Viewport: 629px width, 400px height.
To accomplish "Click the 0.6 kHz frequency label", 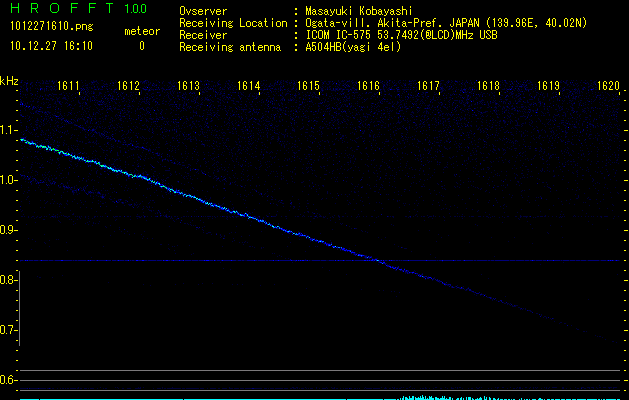I will tap(8, 380).
